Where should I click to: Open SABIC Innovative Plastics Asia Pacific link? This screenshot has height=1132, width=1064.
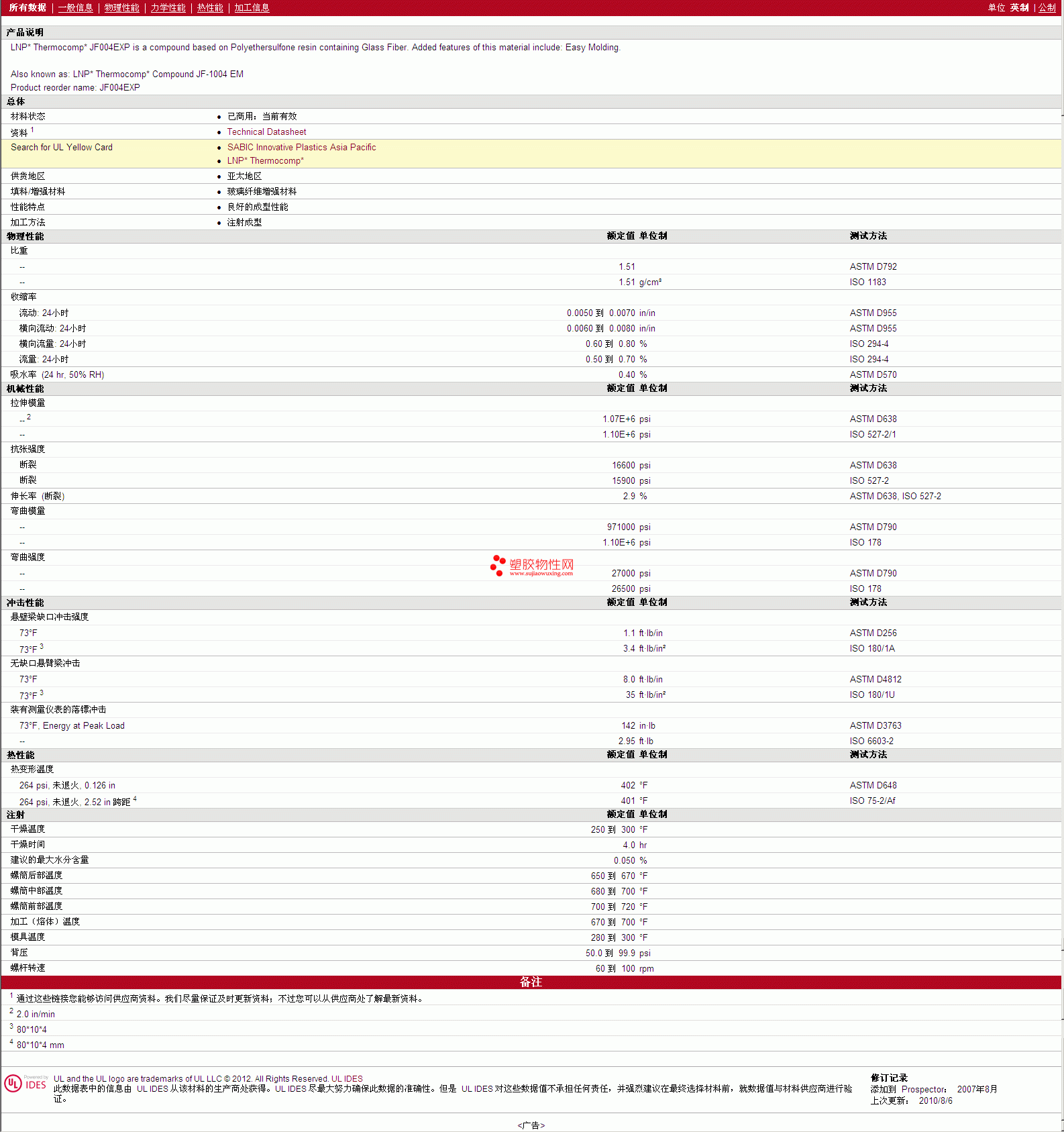(301, 148)
